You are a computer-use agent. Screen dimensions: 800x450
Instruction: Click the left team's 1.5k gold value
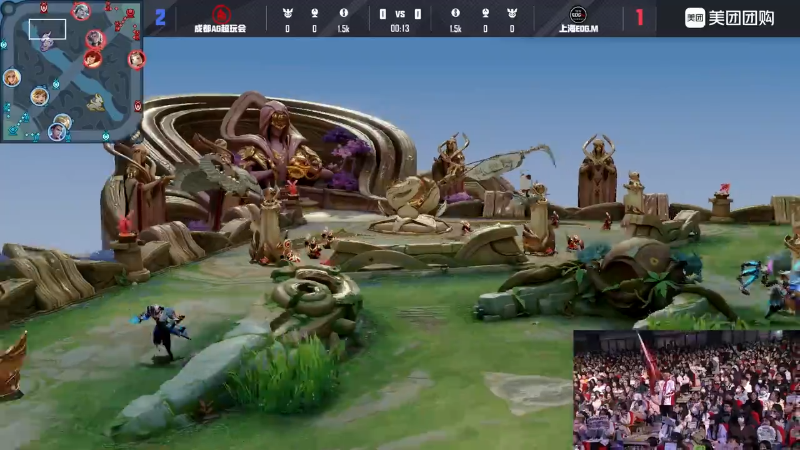tap(343, 29)
